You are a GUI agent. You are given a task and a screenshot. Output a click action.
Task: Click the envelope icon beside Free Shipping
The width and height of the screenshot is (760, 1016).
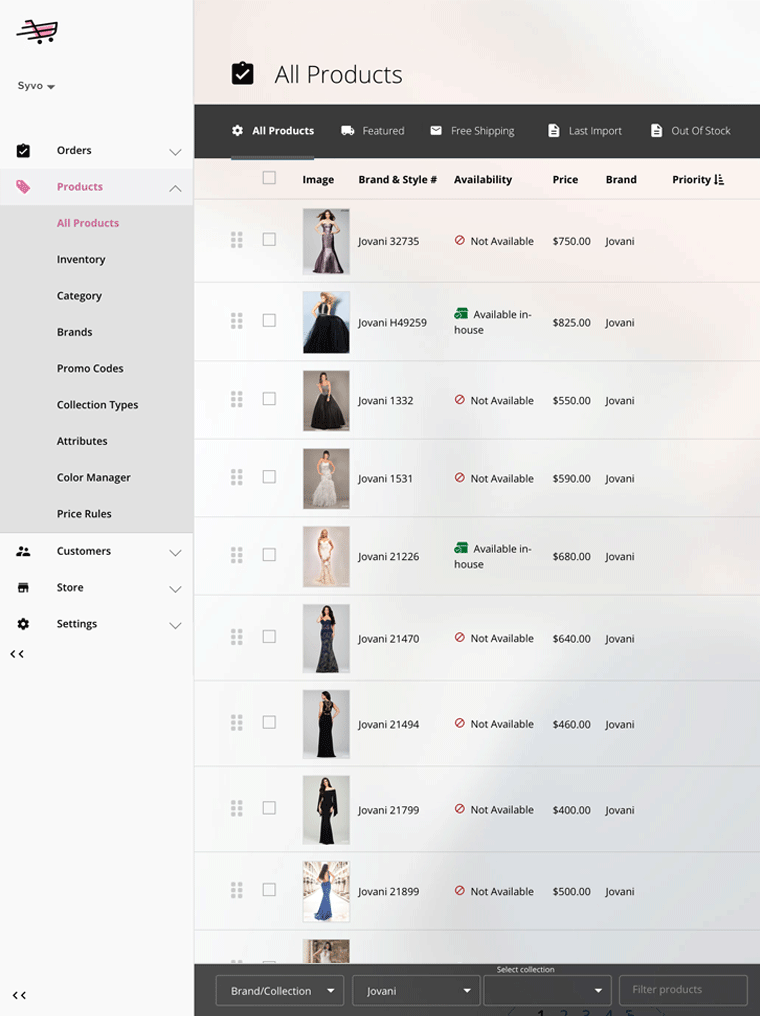click(436, 130)
